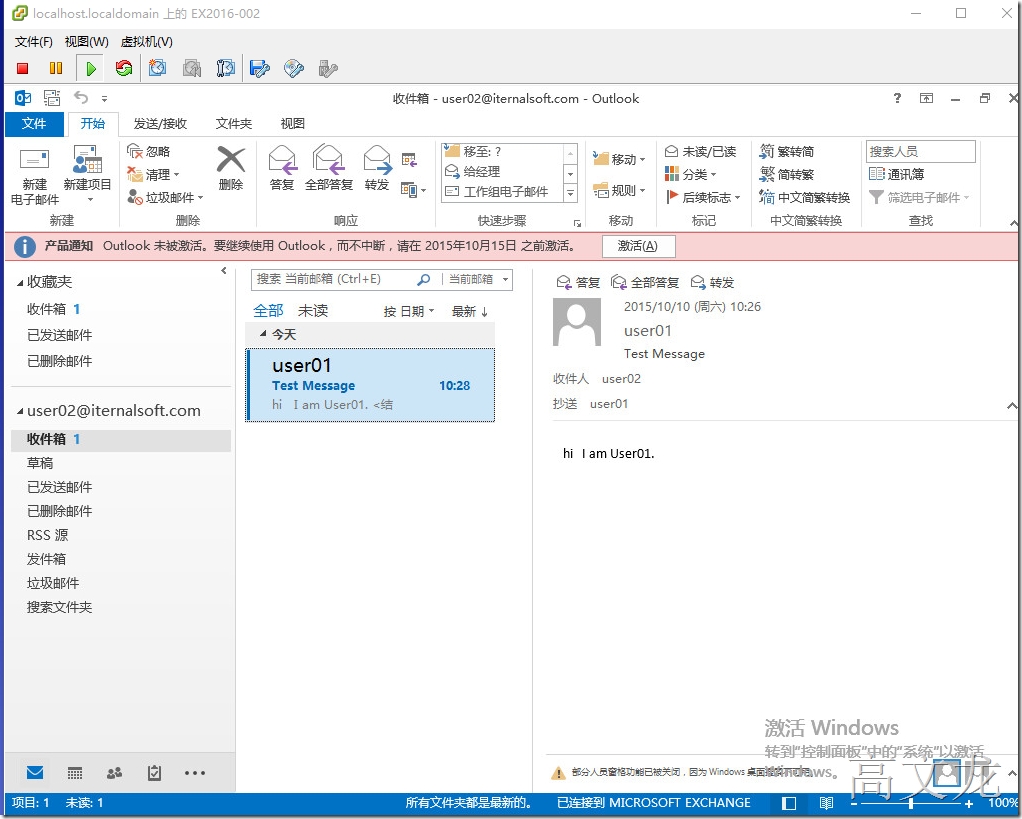Switch to View ribbon tab
Screen dimensions: 1022x819
click(x=292, y=124)
